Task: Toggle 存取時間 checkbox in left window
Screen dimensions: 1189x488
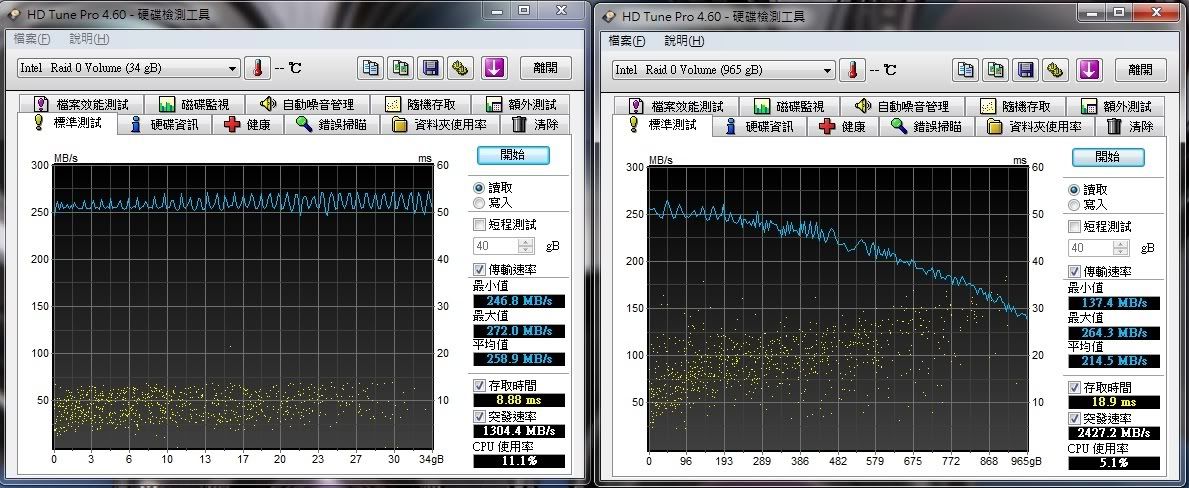Action: 478,386
